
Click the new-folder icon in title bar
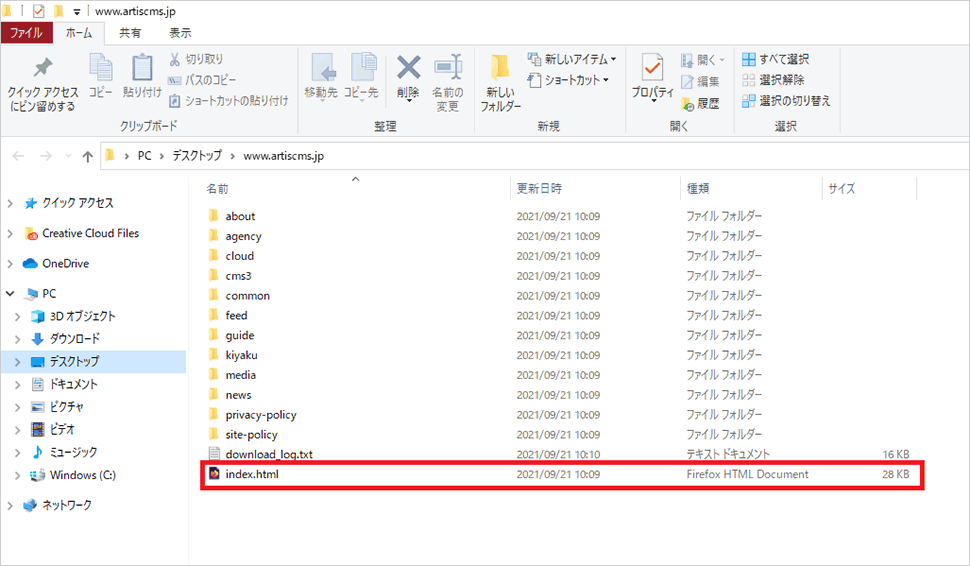(59, 11)
